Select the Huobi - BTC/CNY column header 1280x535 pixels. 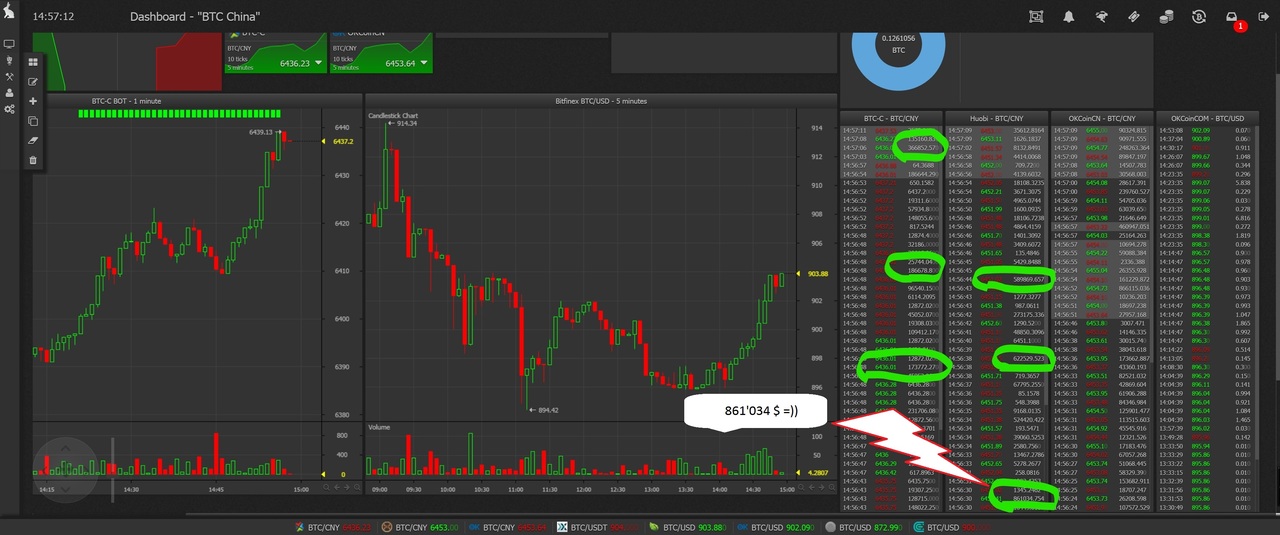(996, 118)
